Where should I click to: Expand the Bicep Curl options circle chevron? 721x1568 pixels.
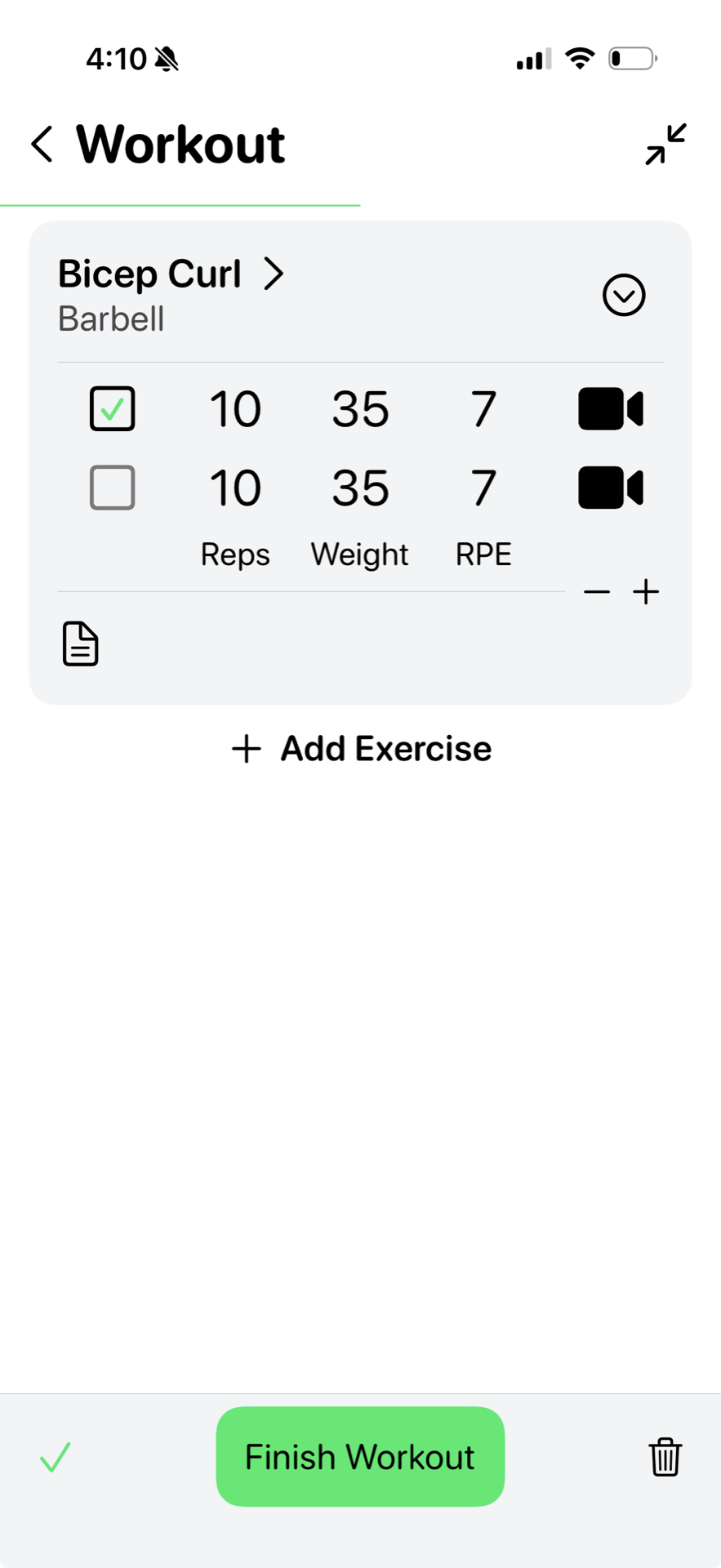[x=624, y=295]
